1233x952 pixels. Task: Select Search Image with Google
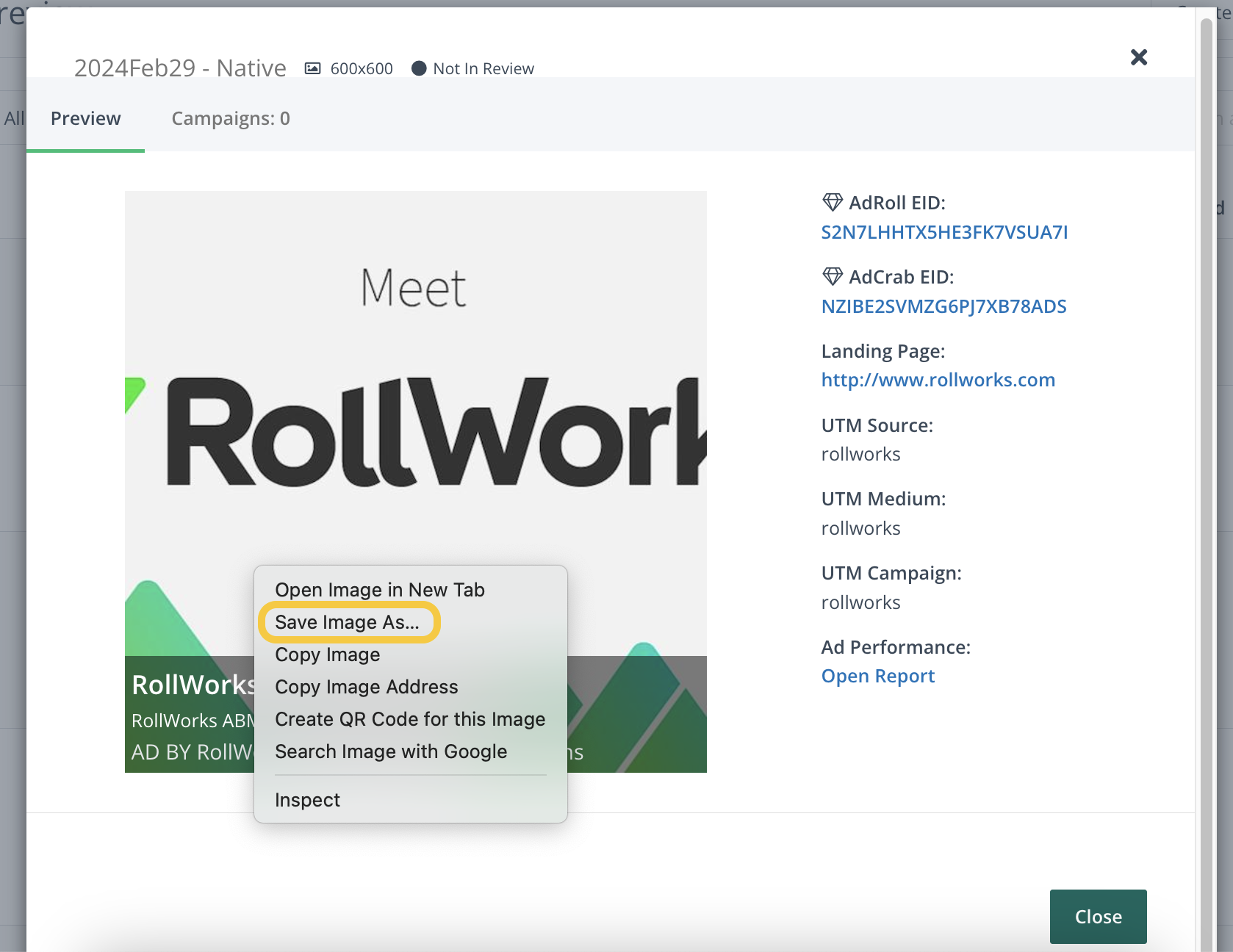tap(410, 751)
